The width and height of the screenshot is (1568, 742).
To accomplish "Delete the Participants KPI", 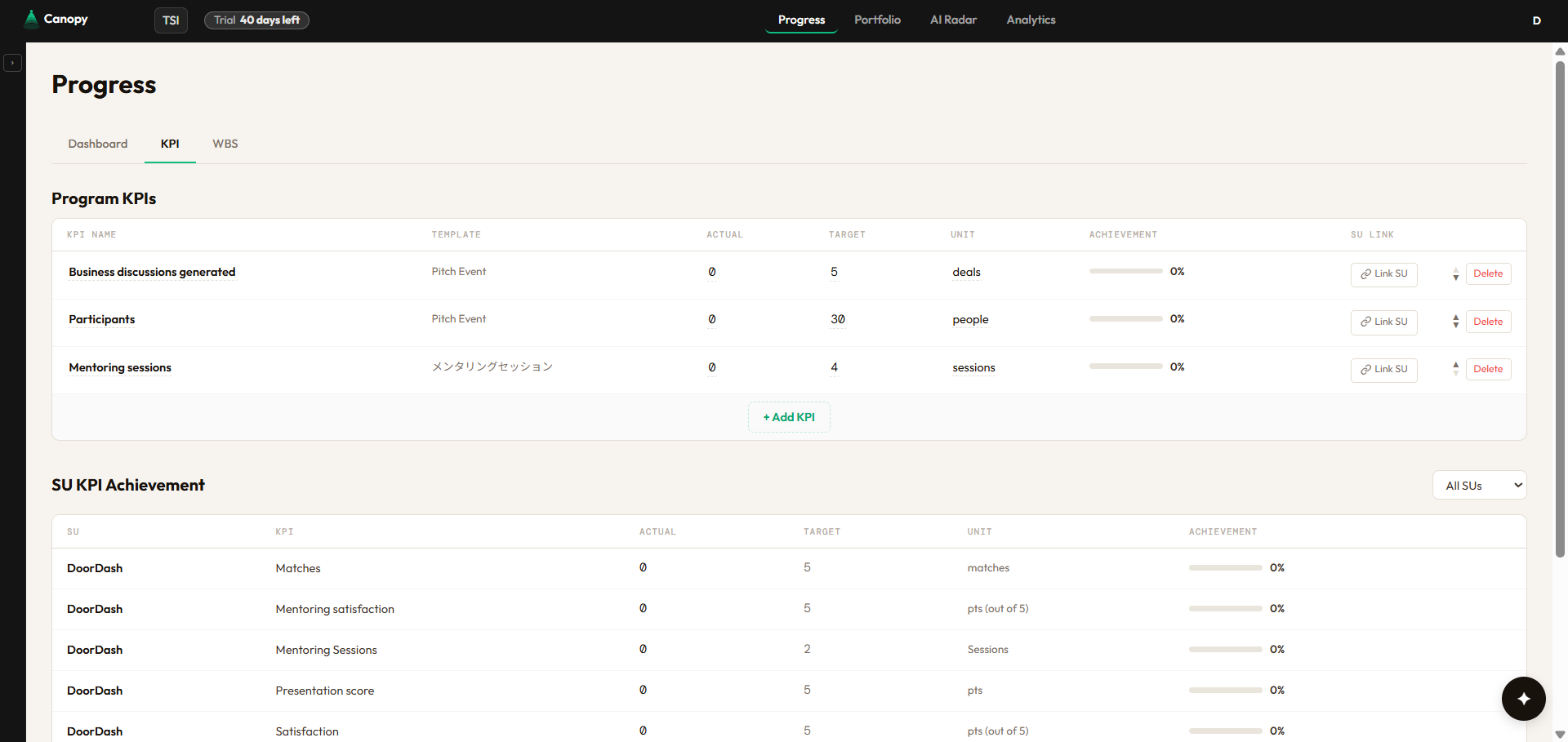I will pyautogui.click(x=1488, y=322).
